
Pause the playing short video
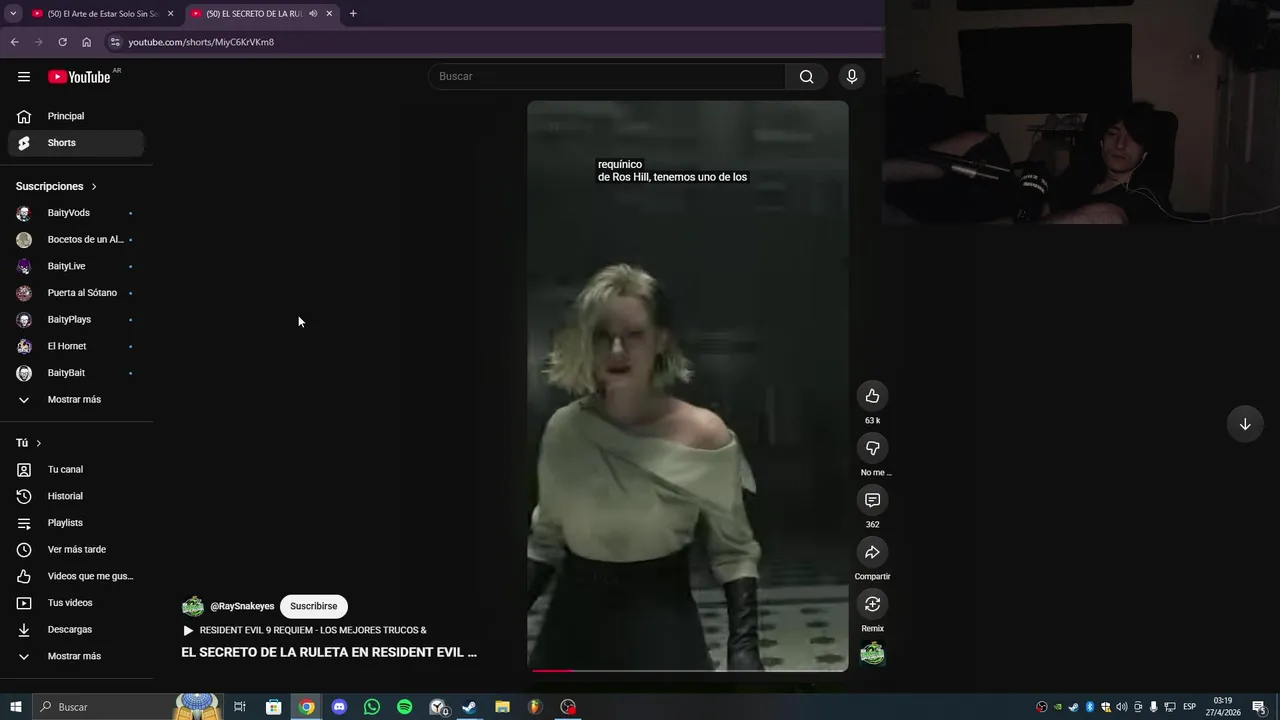coord(687,386)
